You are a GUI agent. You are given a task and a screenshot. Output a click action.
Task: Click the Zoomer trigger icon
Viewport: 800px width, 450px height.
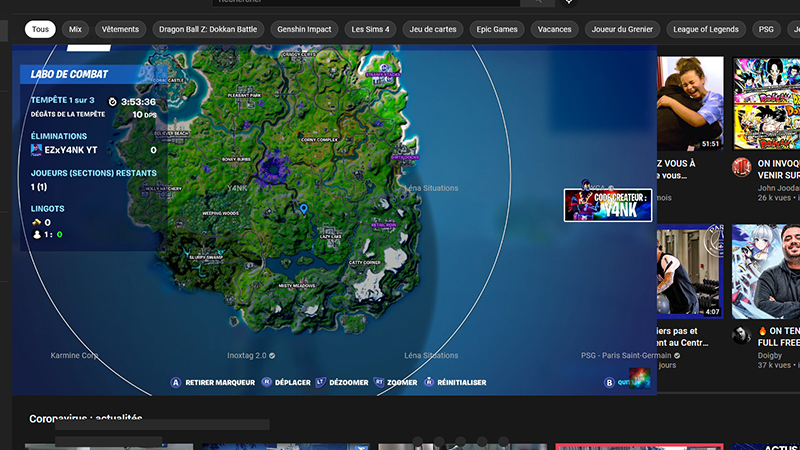tap(379, 382)
